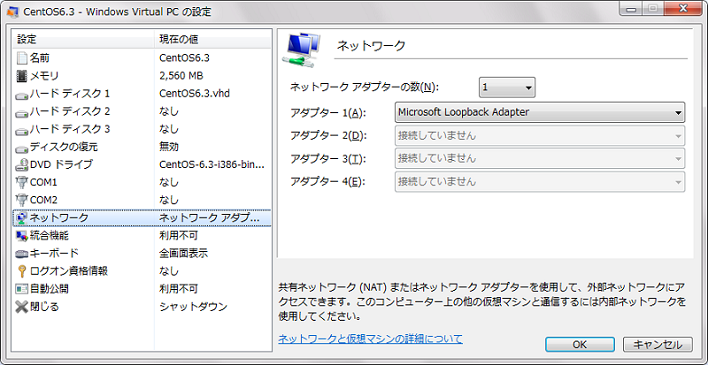Click the シャットダウン value
The width and height of the screenshot is (708, 365).
(193, 307)
